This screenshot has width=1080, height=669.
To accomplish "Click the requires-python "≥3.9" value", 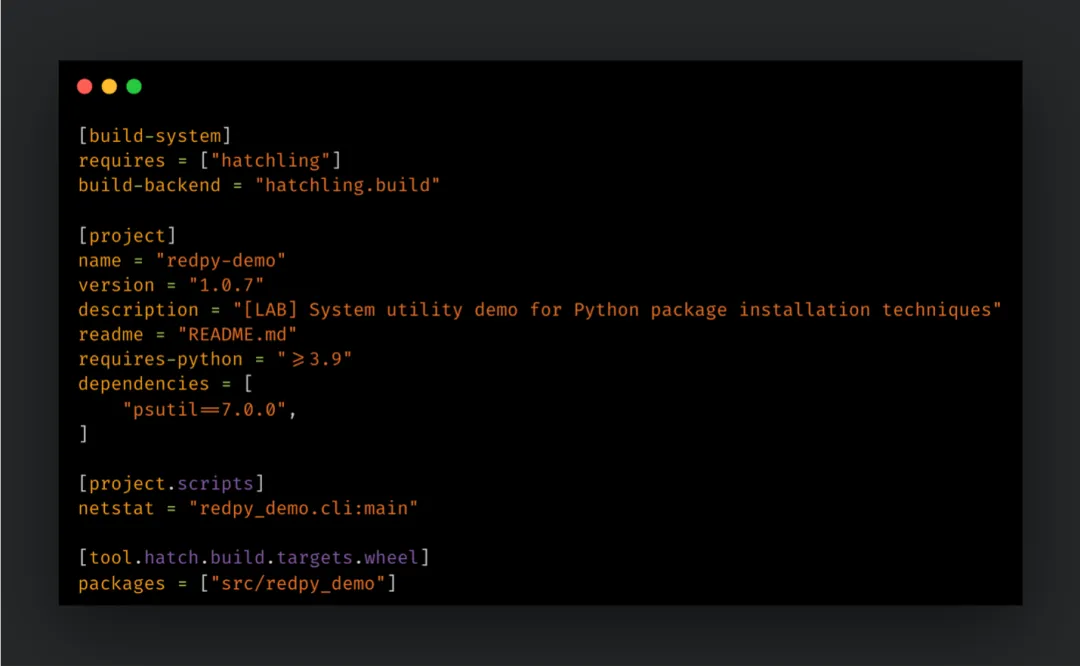I will click(315, 359).
